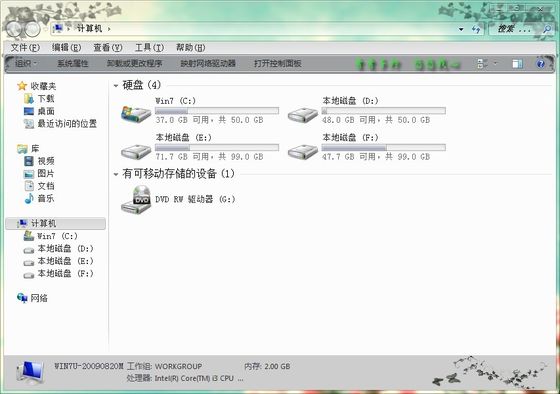The height and width of the screenshot is (394, 560).
Task: Click the 网络 network icon
Action: point(22,298)
